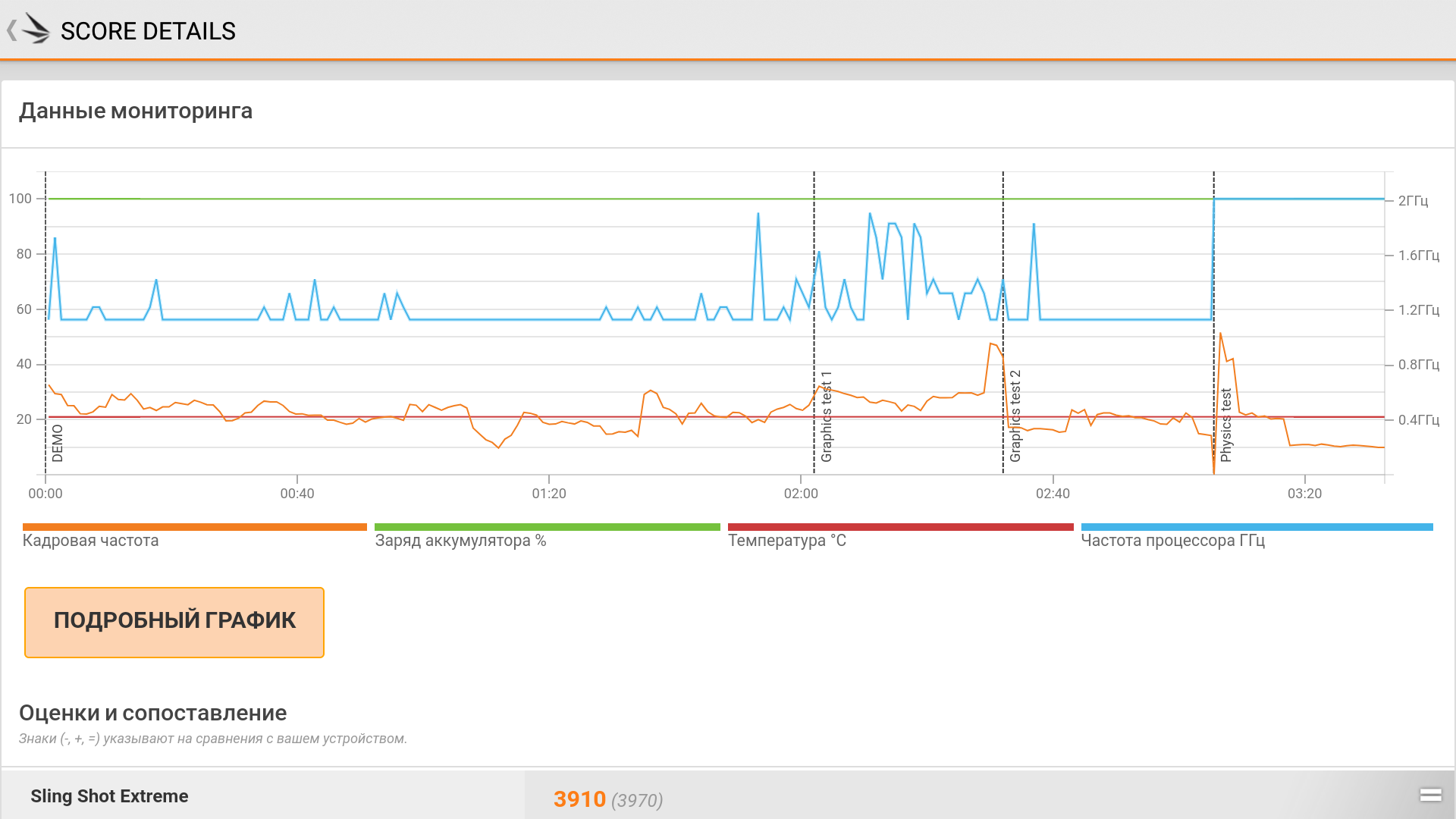This screenshot has height=819, width=1456.
Task: Click the orange frame rate color bar
Action: click(195, 526)
